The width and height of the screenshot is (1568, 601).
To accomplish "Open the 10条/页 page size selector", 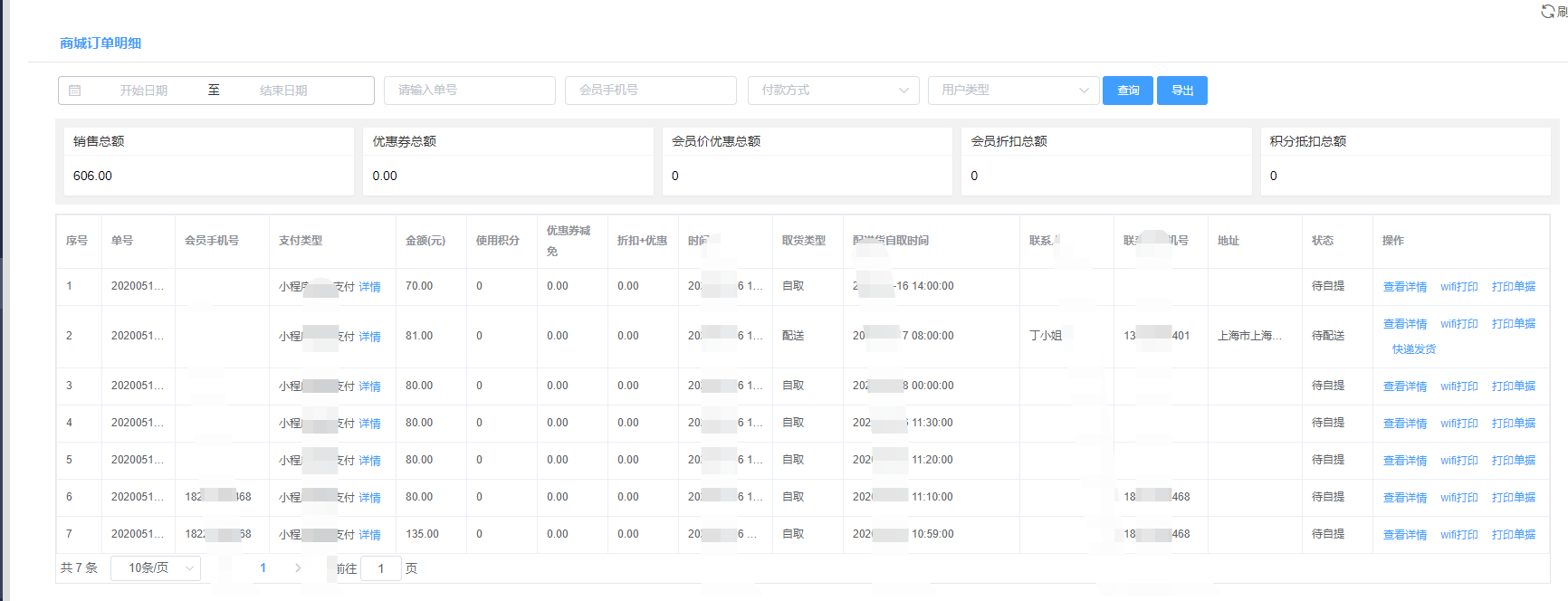I will tap(156, 568).
